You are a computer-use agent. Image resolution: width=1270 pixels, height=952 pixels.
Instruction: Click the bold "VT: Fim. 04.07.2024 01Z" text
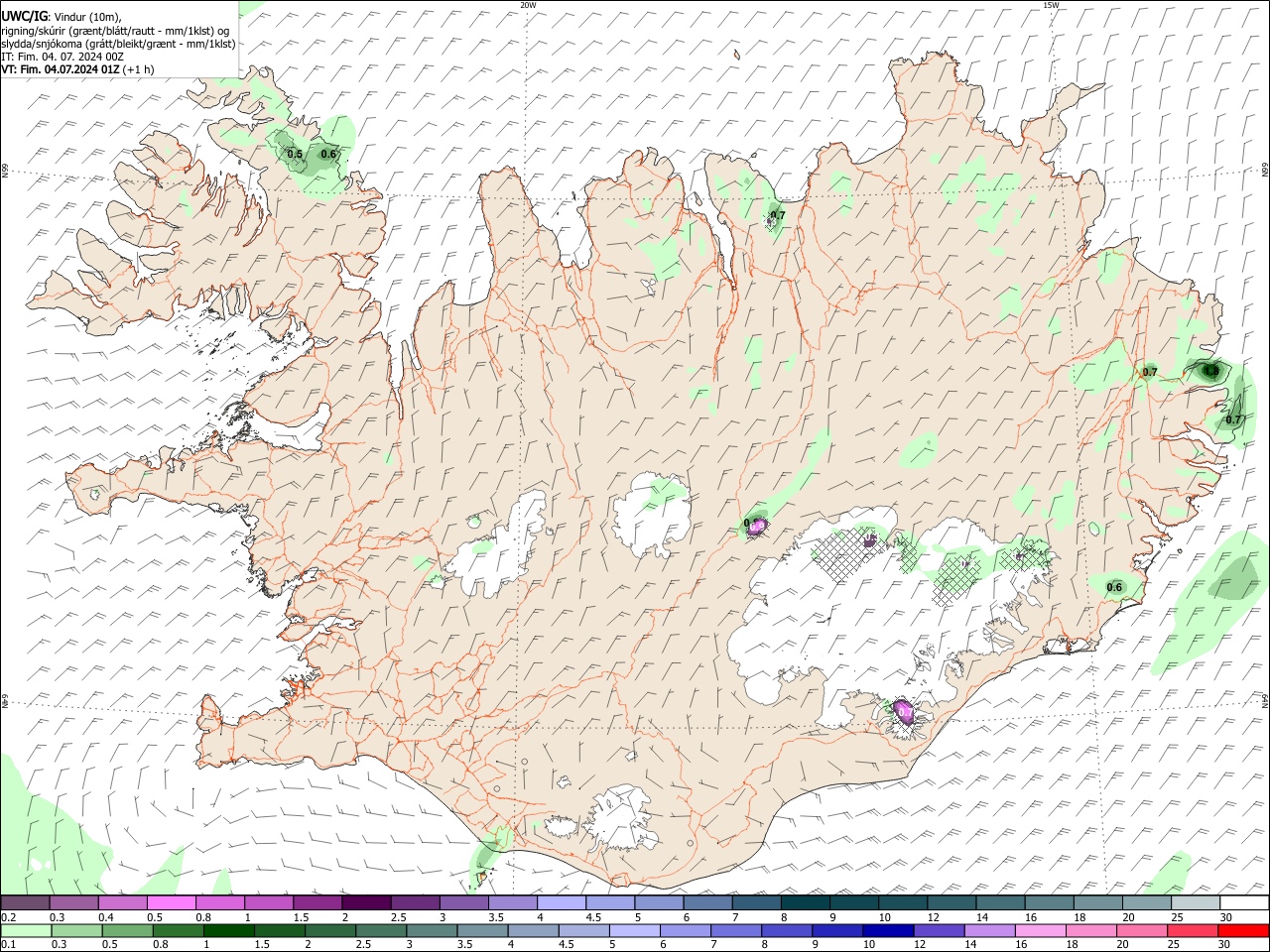click(x=61, y=69)
